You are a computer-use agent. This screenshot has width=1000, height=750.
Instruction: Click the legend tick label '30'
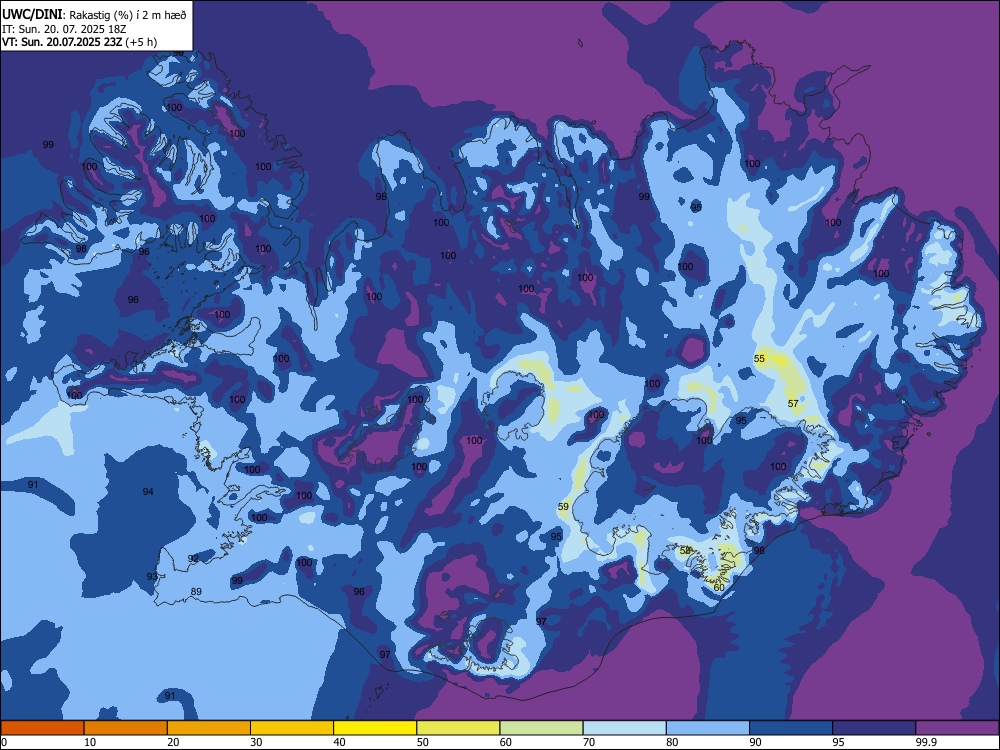pos(256,742)
